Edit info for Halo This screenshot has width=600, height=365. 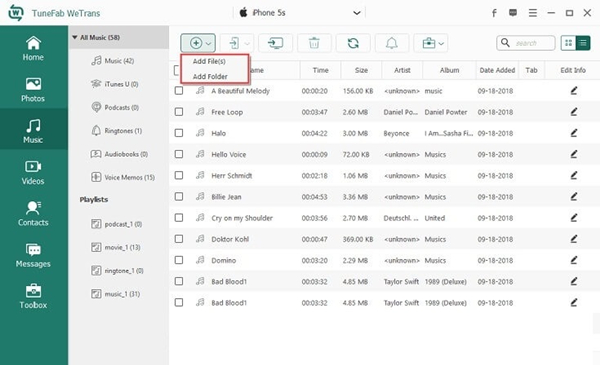click(x=574, y=133)
